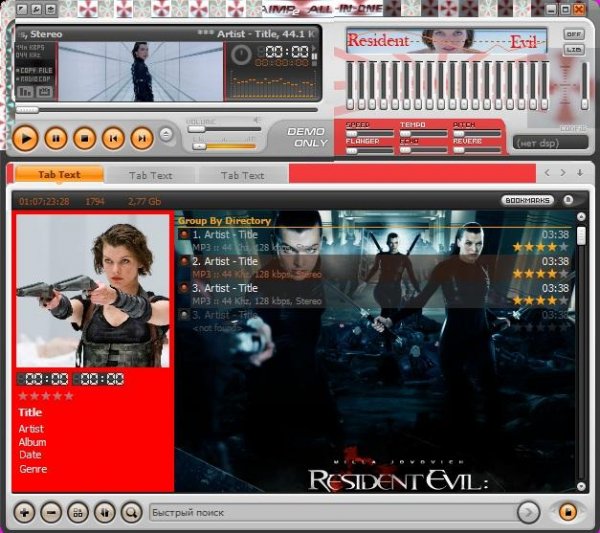Select the first orange Tab Text tab

59,174
